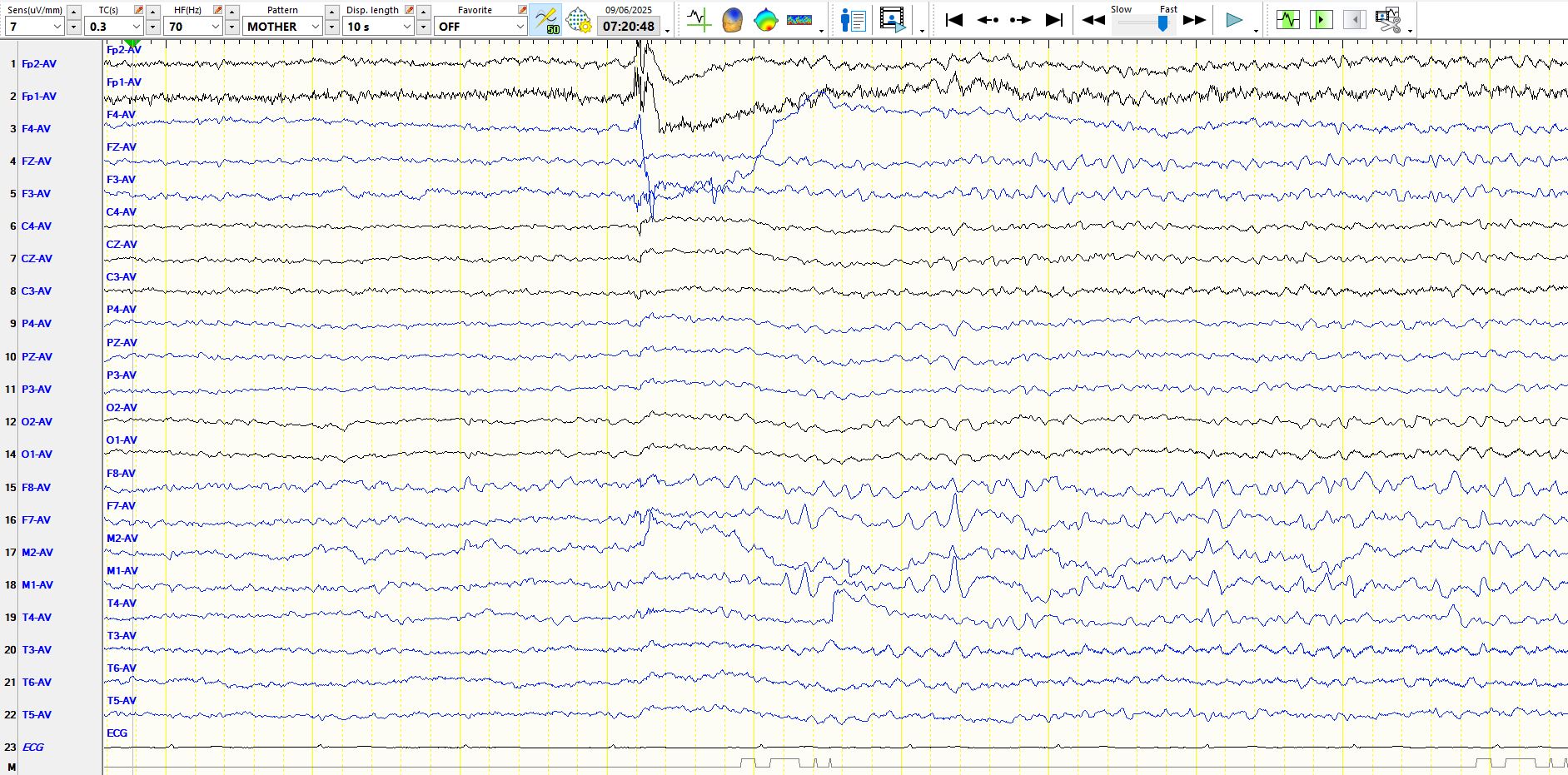Screen dimensions: 1568x775
Task: Click the grey page-backward icon
Action: pyautogui.click(x=1355, y=20)
